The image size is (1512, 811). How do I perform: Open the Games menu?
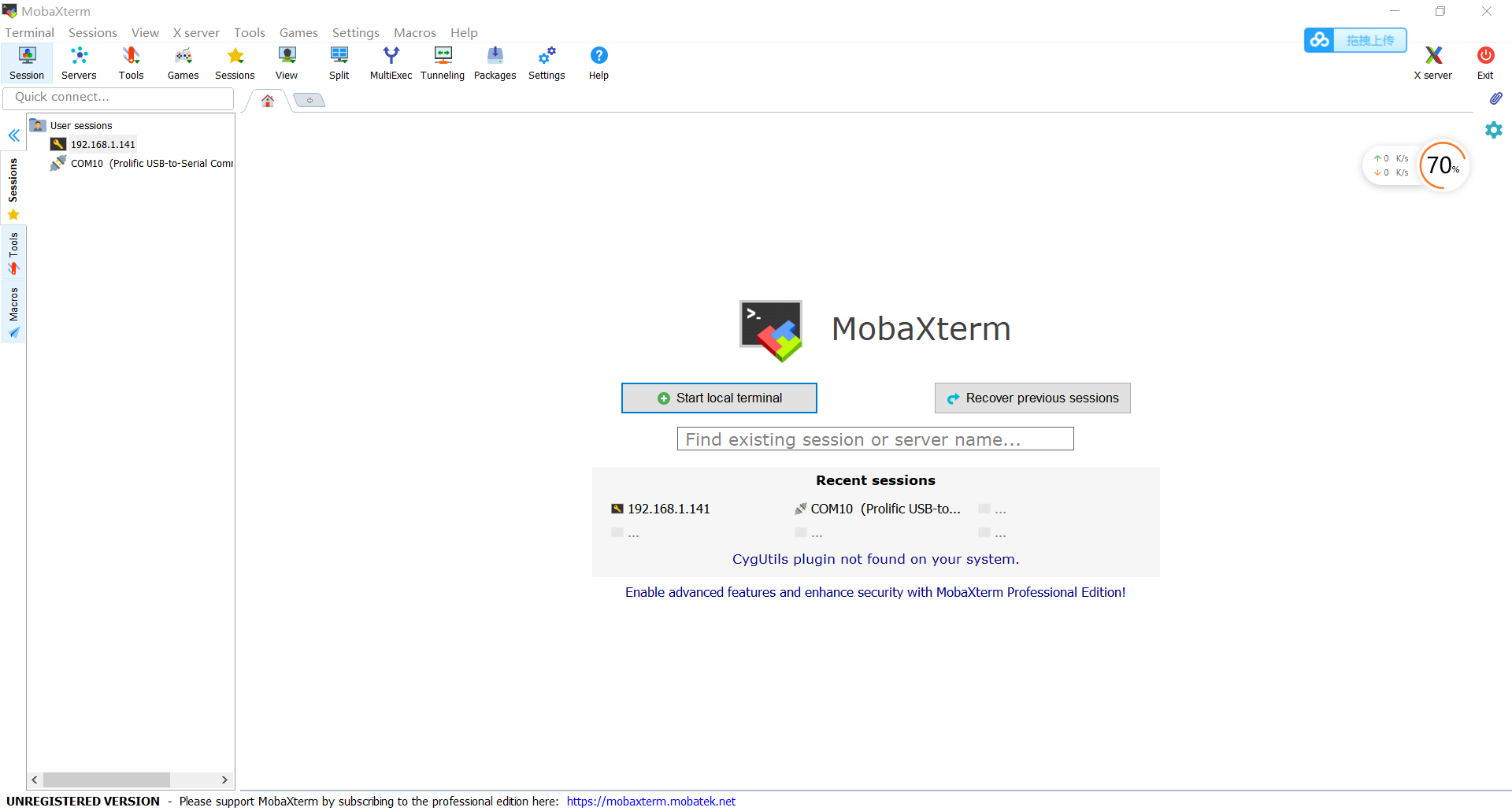click(298, 32)
